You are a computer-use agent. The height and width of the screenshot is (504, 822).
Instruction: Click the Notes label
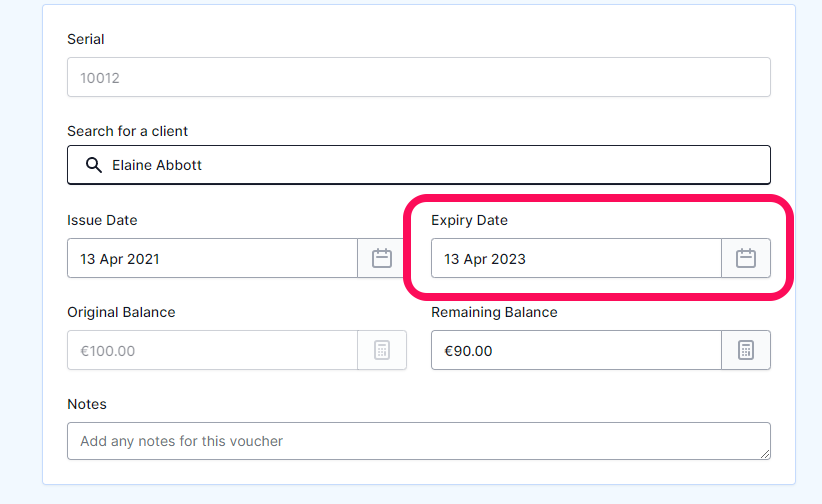click(x=87, y=404)
